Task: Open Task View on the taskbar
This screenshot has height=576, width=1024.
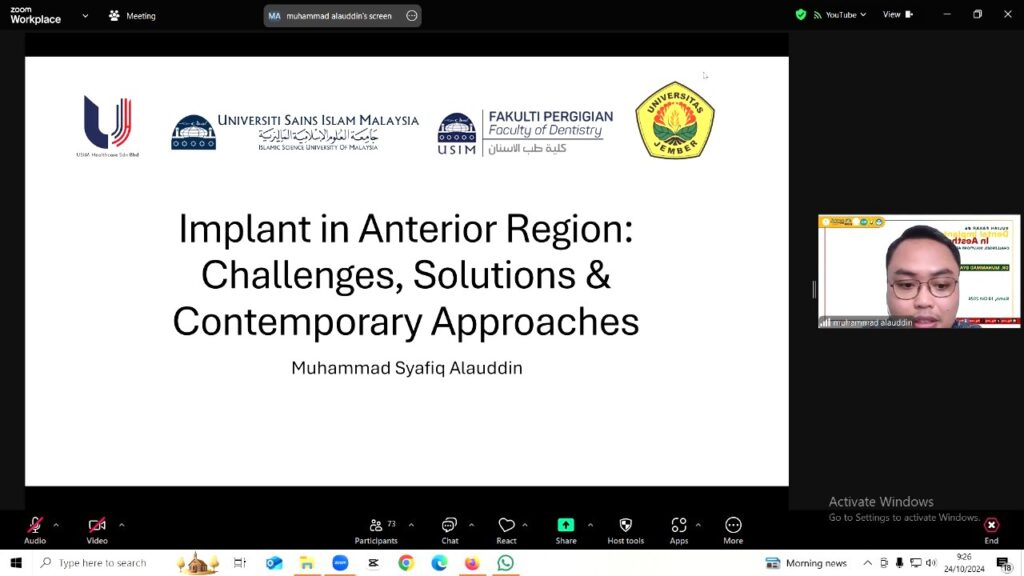Action: click(240, 563)
